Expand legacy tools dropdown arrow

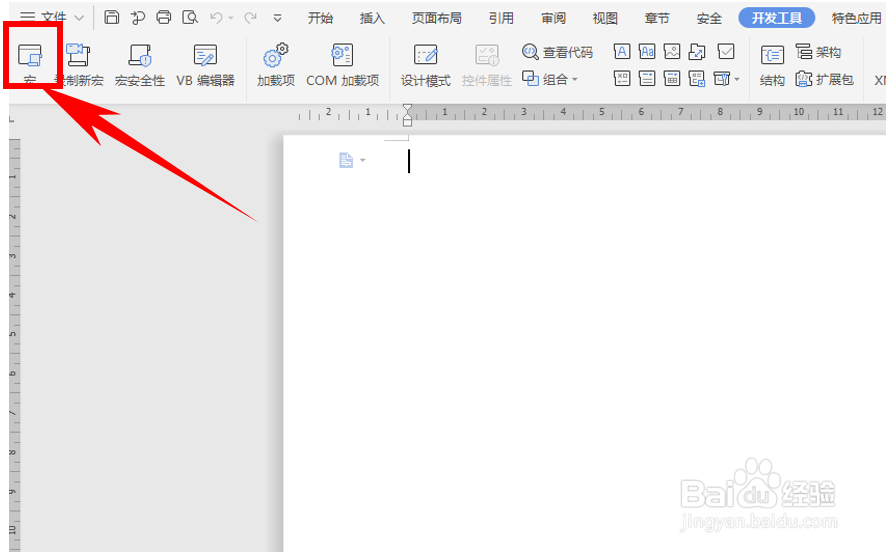[x=737, y=79]
